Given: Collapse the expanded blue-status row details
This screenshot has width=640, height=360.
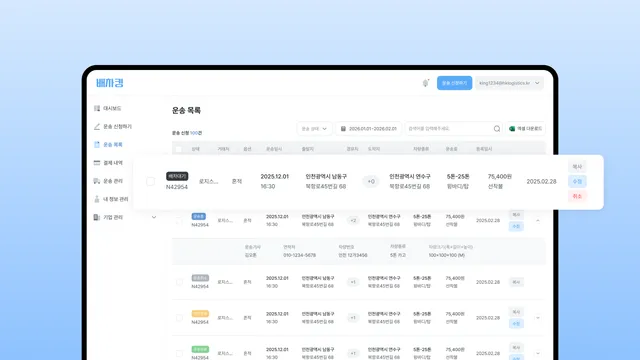Looking at the screenshot, I should click(538, 220).
